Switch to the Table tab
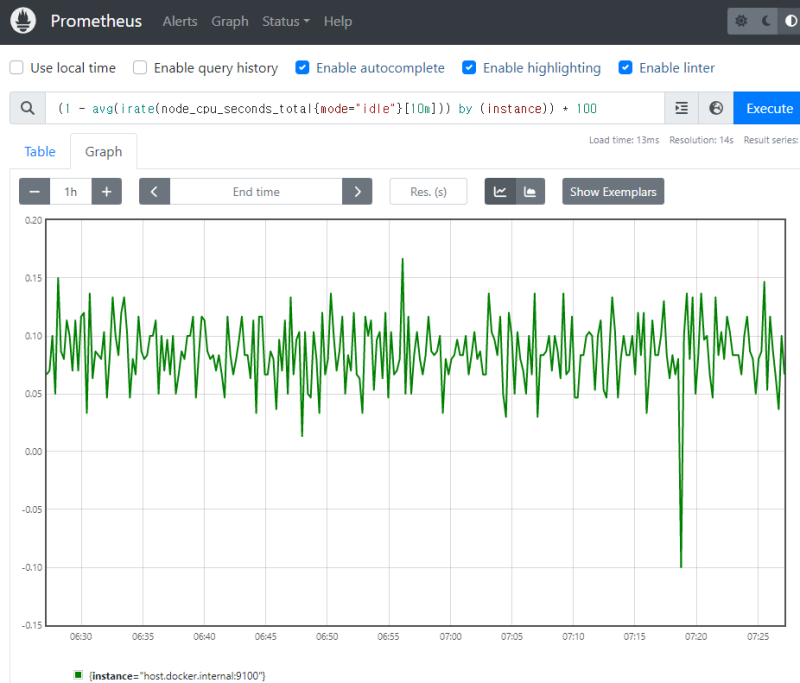Image resolution: width=800 pixels, height=683 pixels. (x=40, y=152)
